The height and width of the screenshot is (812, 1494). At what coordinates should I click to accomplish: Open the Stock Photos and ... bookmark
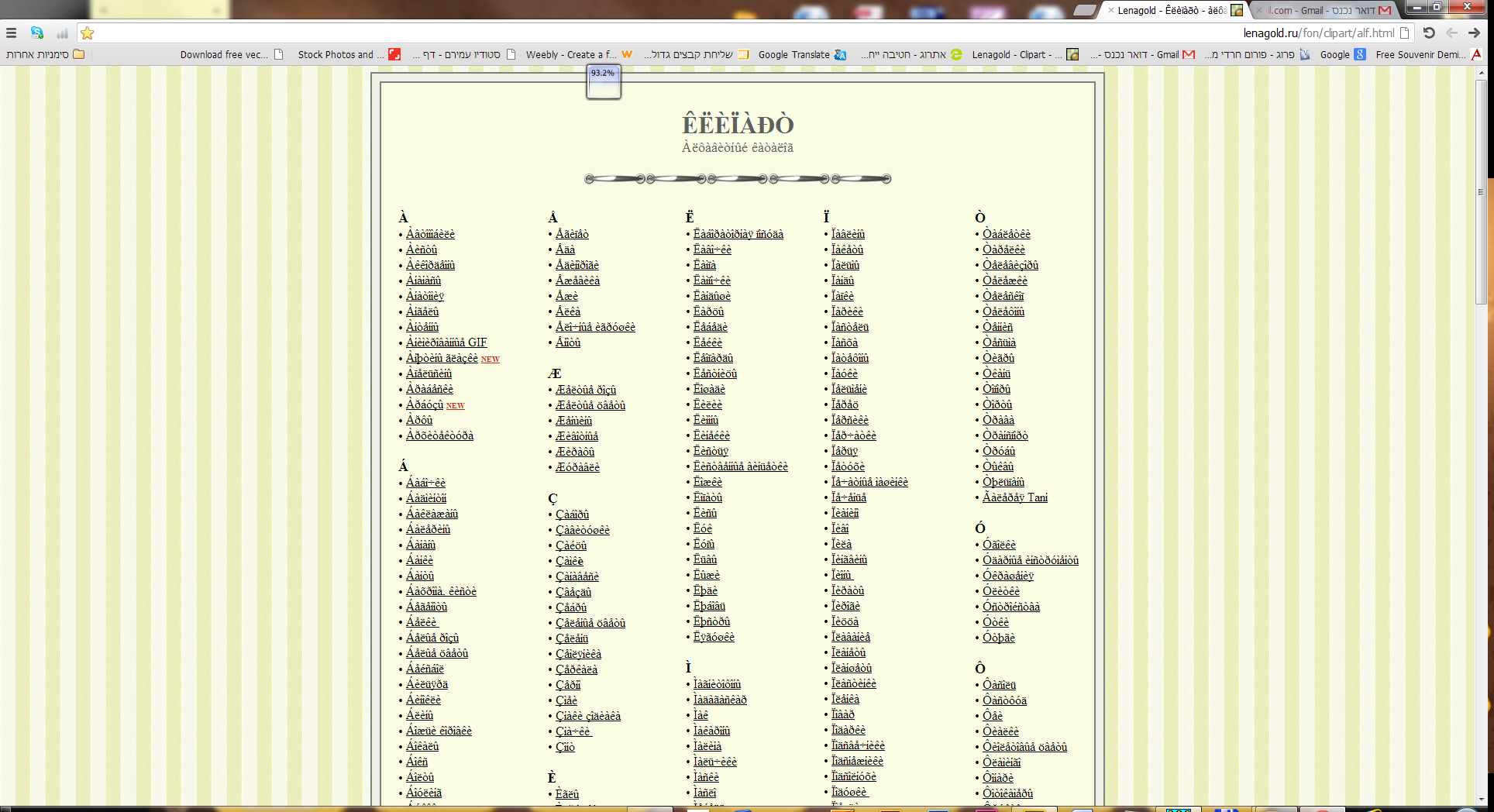point(349,54)
